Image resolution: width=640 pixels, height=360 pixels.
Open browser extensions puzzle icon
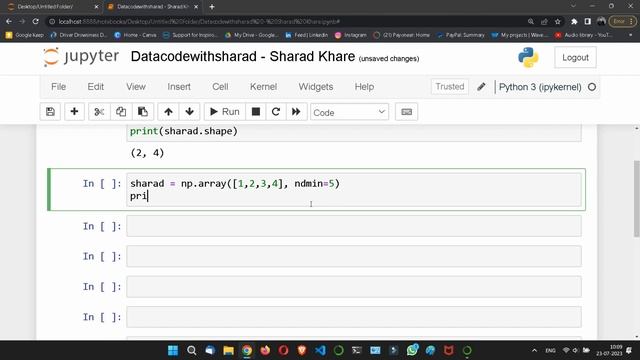[574, 22]
